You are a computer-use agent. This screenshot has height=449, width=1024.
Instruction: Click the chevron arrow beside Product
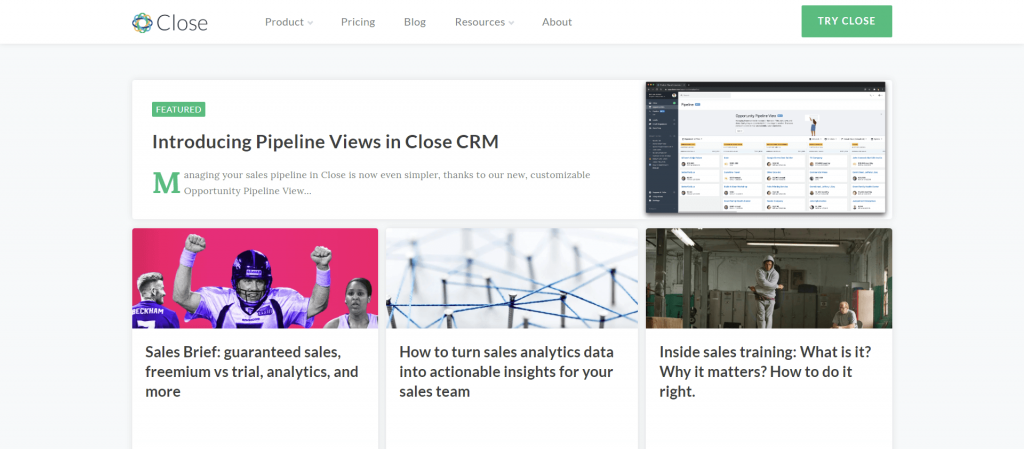click(x=310, y=22)
